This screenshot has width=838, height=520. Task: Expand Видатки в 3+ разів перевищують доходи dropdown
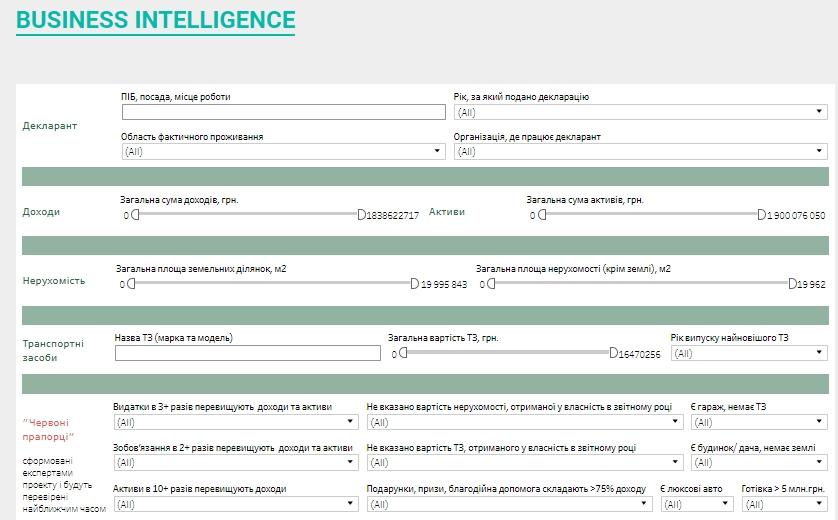coord(236,422)
